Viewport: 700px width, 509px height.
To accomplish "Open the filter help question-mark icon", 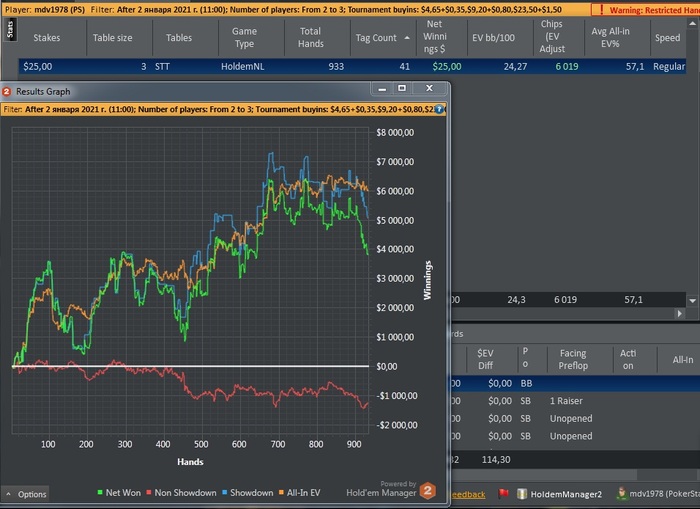I will 439,109.
